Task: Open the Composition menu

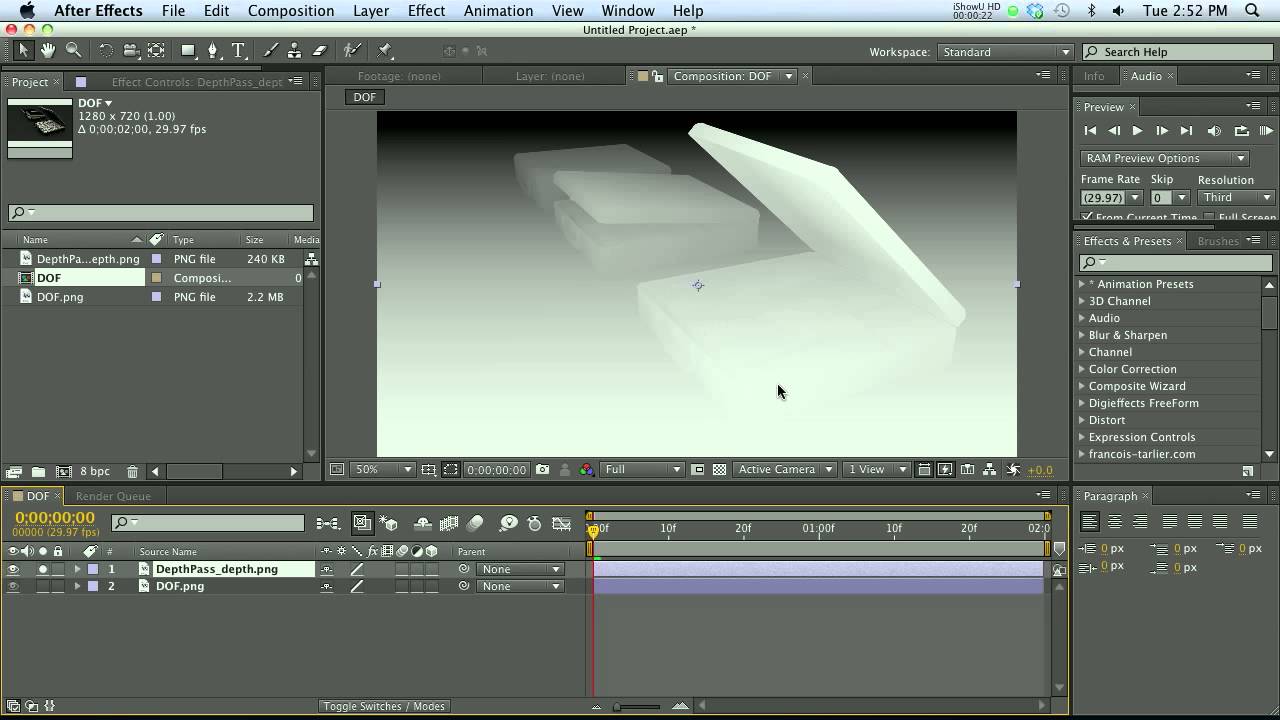Action: pos(291,10)
